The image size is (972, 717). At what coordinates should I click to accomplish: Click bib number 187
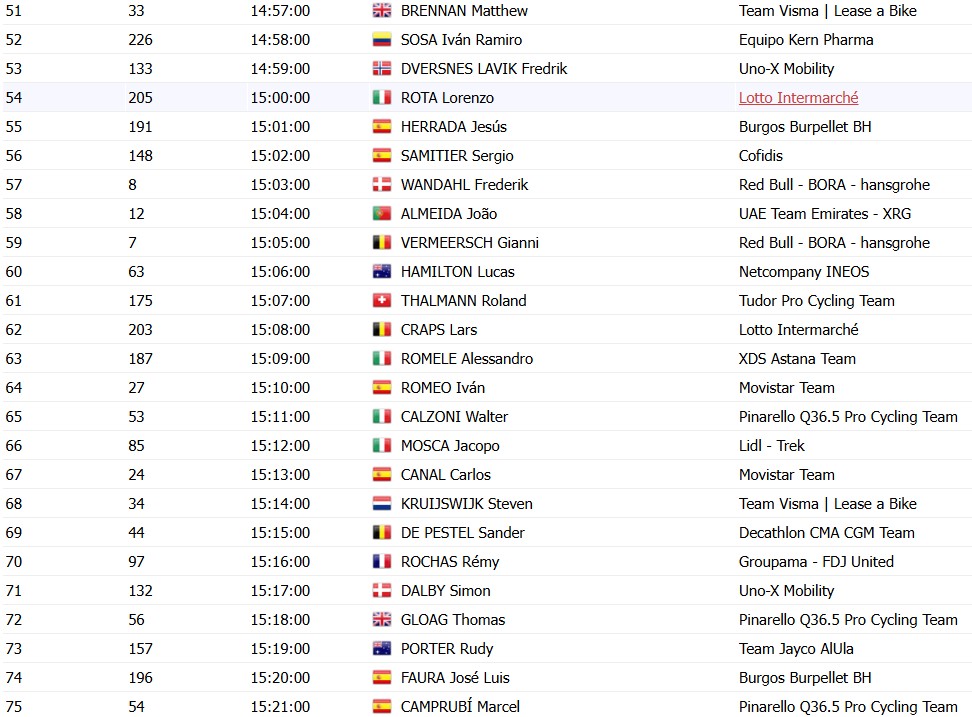141,359
